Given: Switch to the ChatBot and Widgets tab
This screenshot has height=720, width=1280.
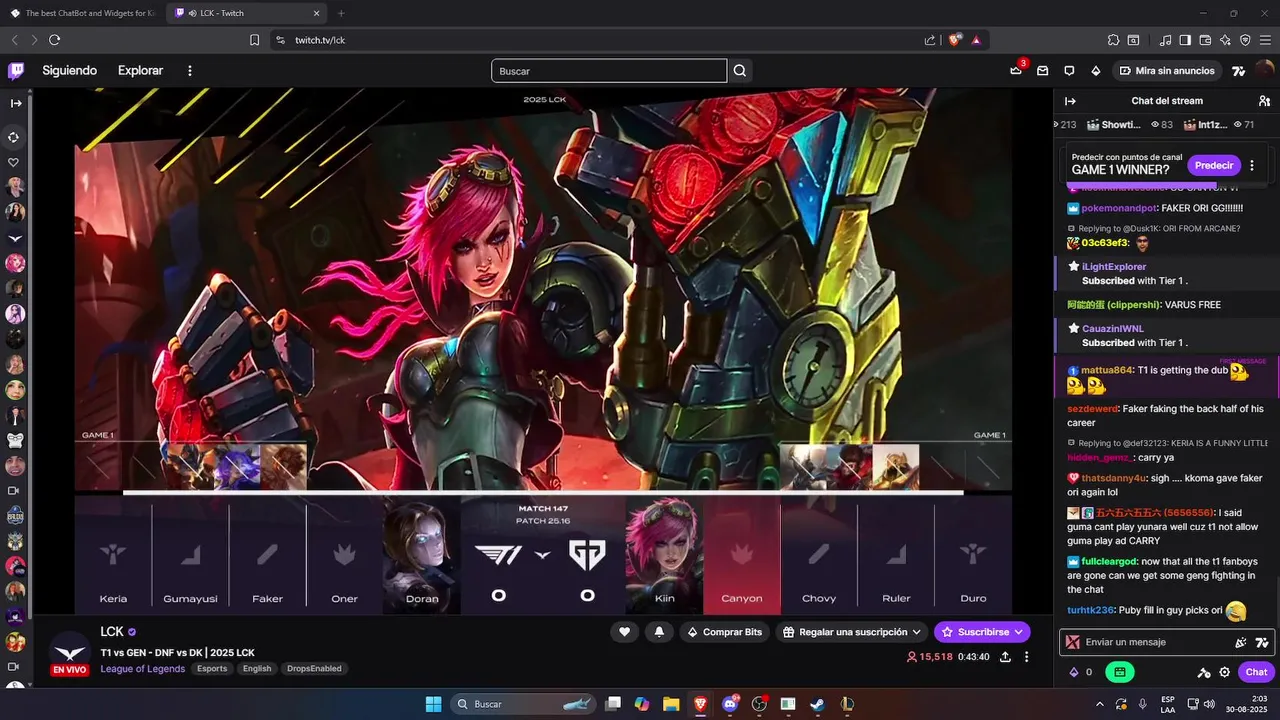Looking at the screenshot, I should pos(83,13).
